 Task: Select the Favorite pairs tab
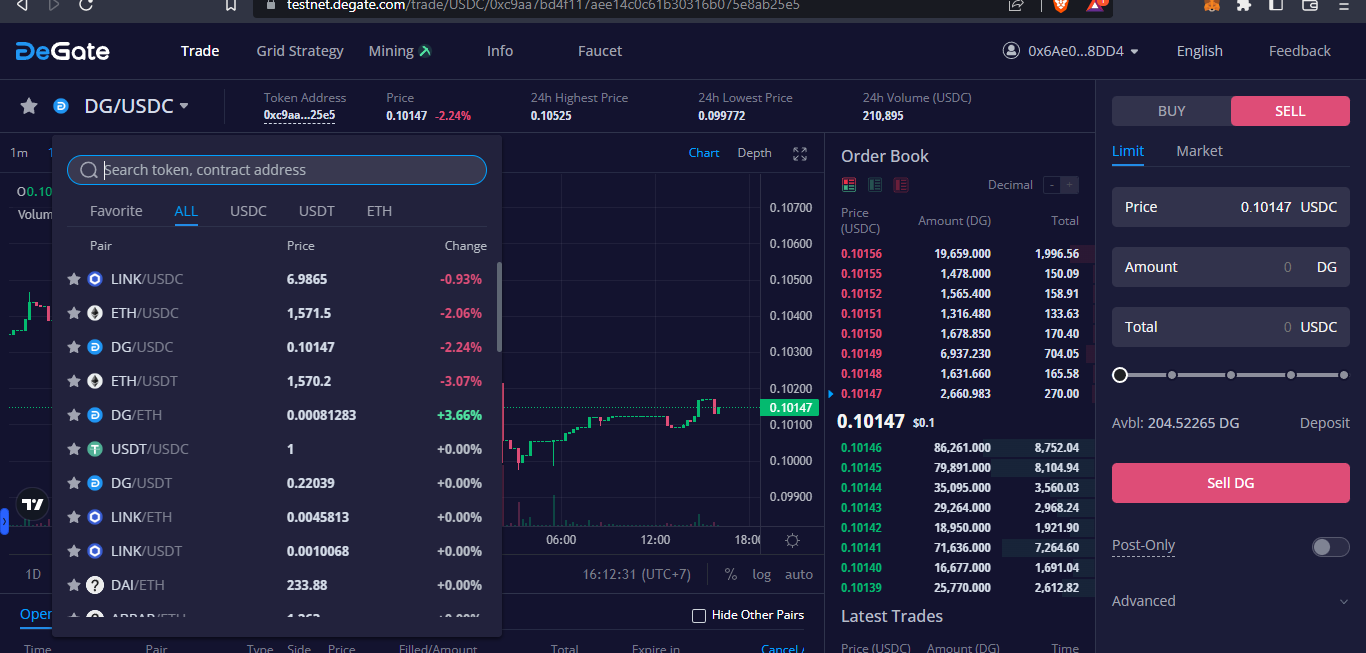pos(116,211)
